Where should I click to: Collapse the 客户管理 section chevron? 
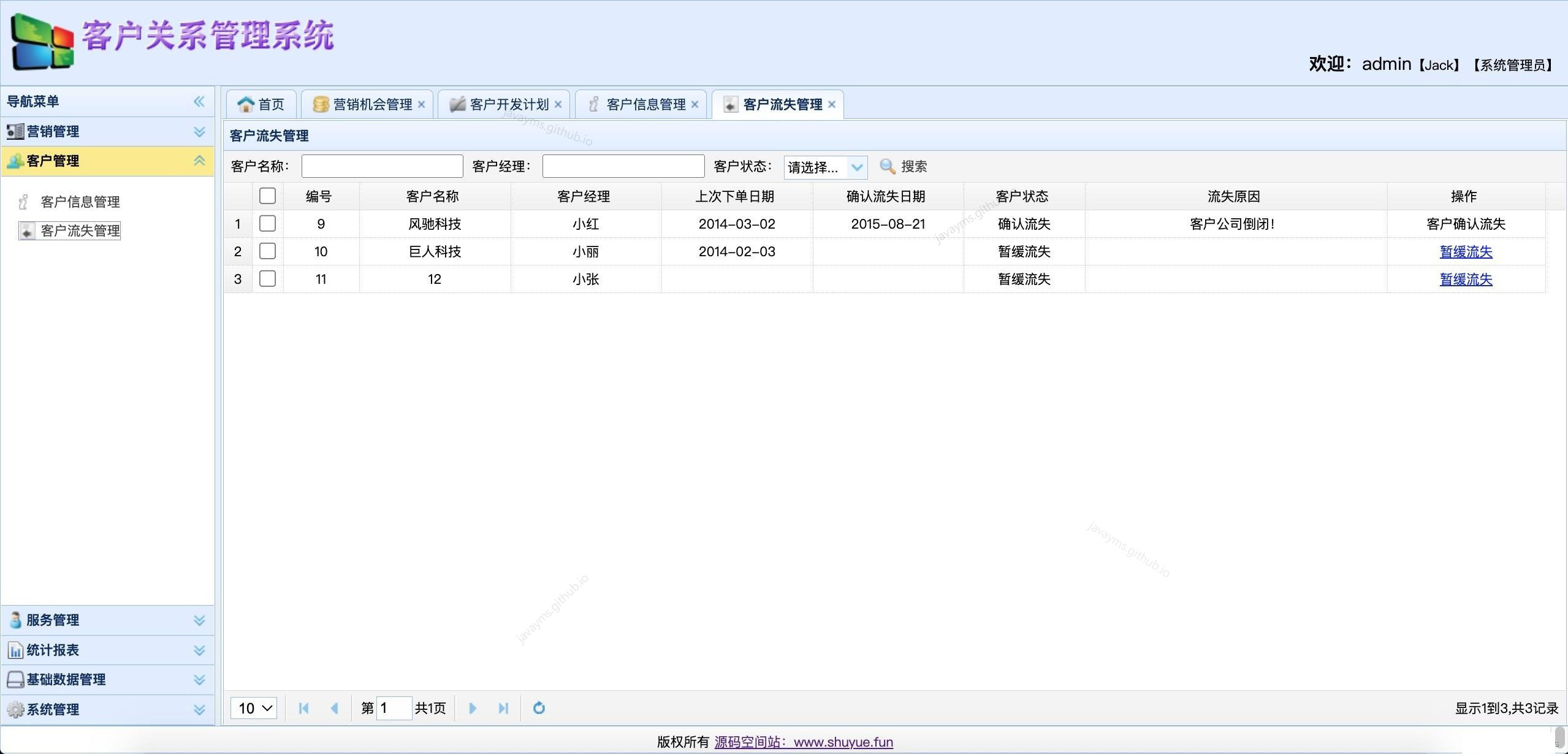click(199, 161)
